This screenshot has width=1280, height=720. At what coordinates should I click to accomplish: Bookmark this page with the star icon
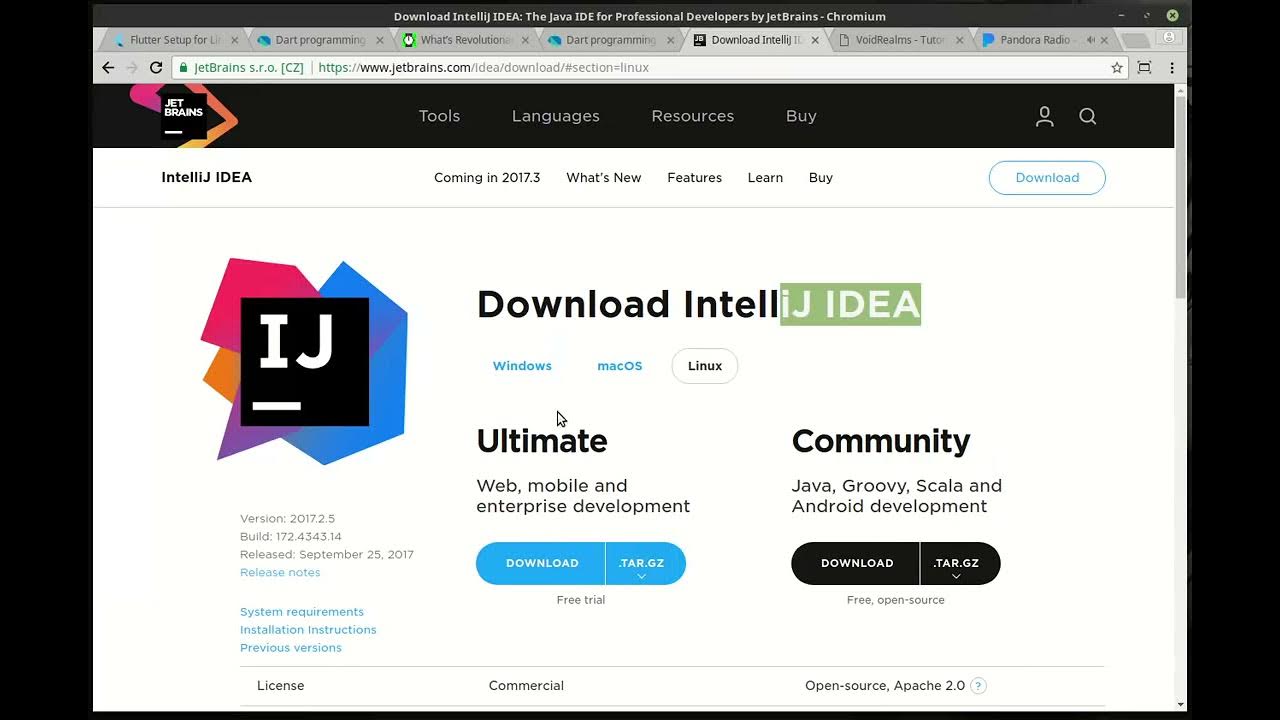(1118, 67)
